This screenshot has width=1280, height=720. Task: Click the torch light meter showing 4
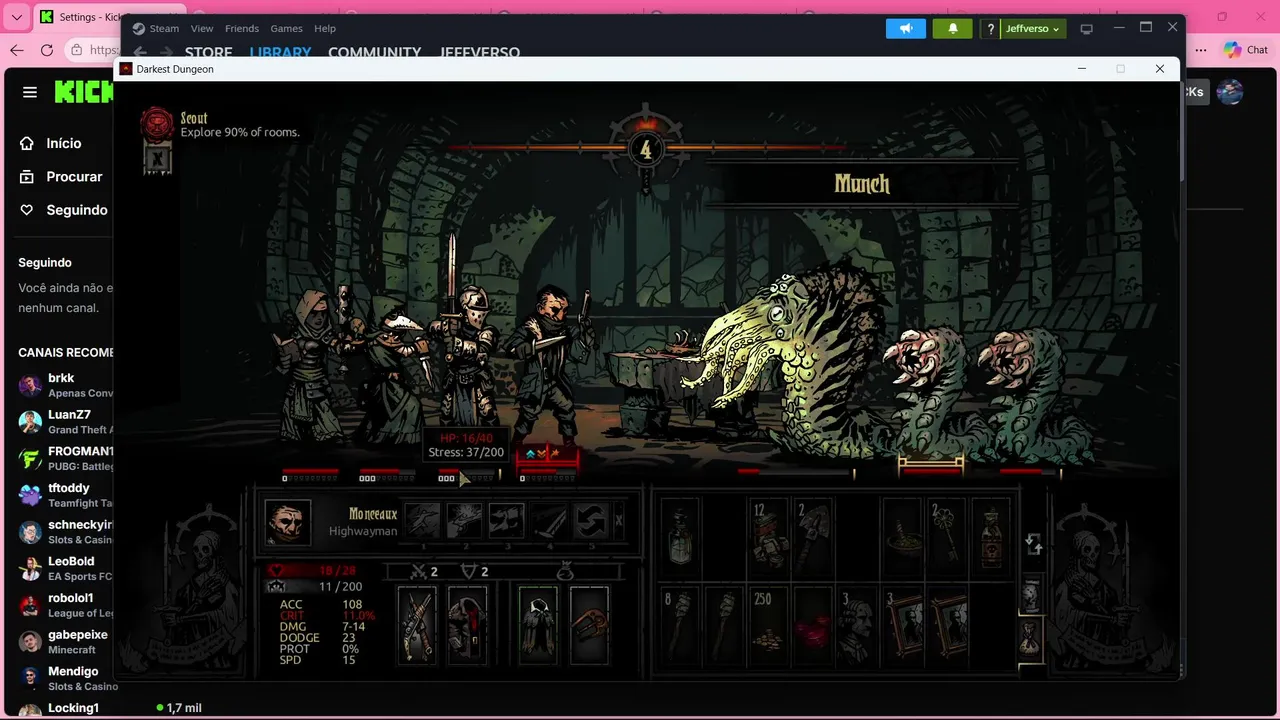coord(645,150)
